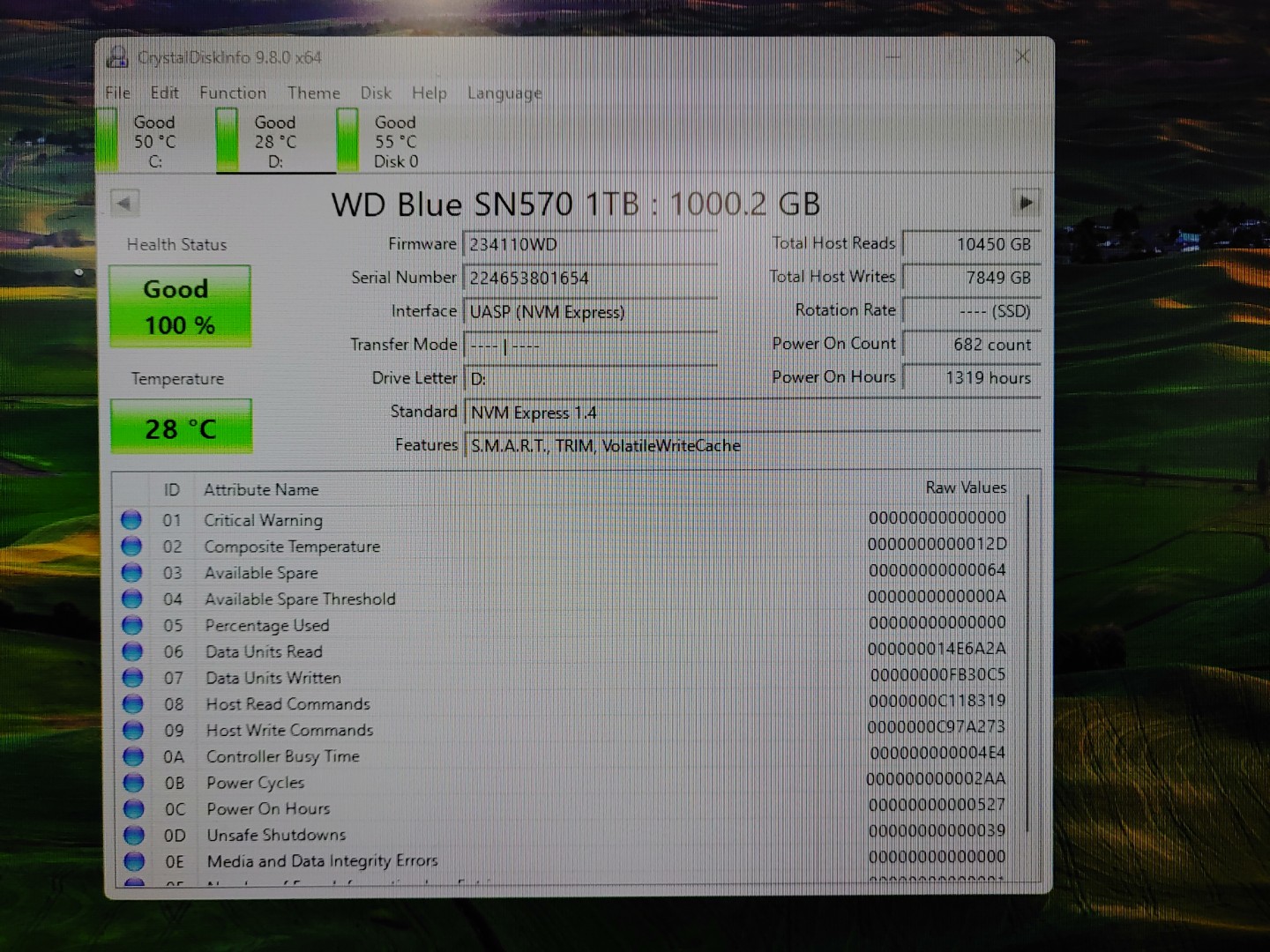Open the Theme menu
Image resolution: width=1270 pixels, height=952 pixels.
point(313,93)
